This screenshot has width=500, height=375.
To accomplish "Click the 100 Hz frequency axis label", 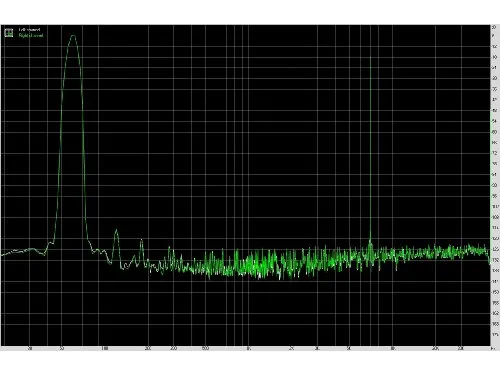I will coord(105,349).
